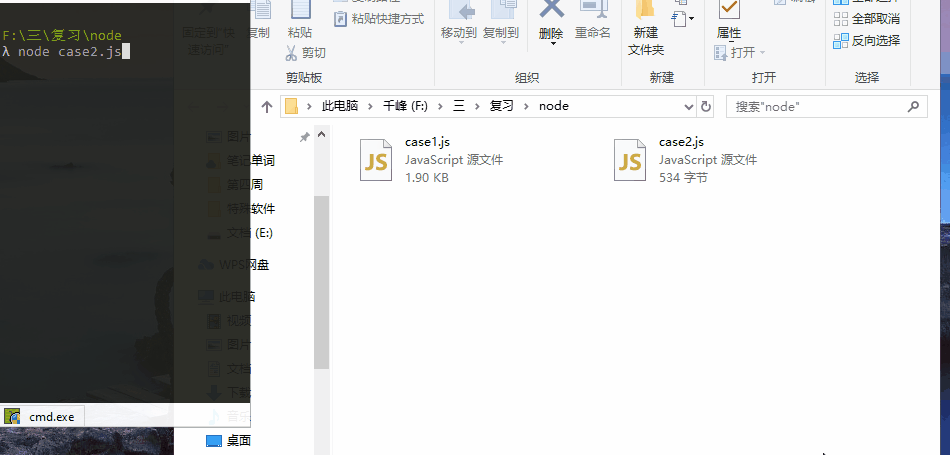950x455 pixels.
Task: Click the navigation pane scrollbar thumb
Action: point(321,282)
